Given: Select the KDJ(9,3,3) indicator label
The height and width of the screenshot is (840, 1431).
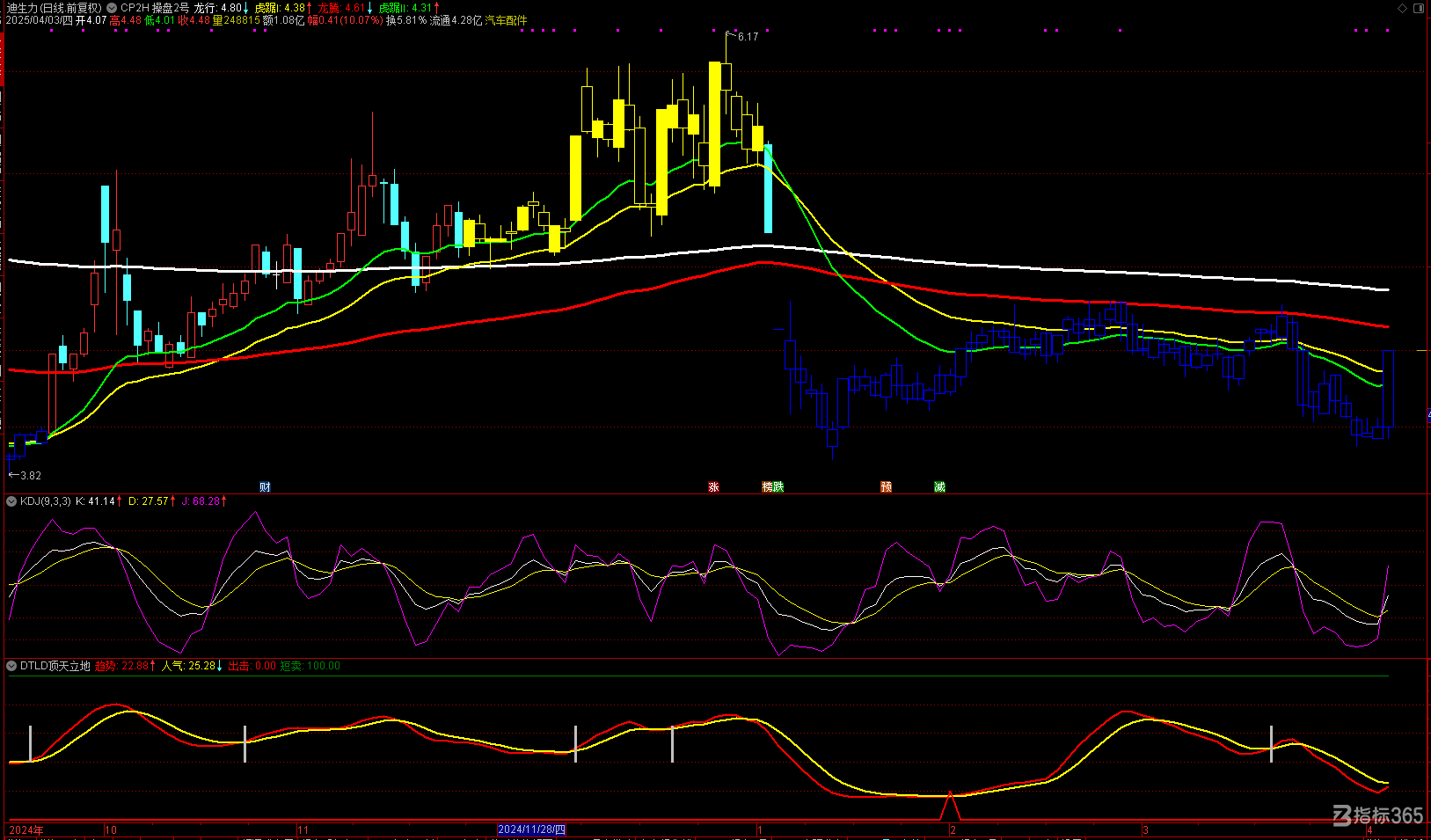Looking at the screenshot, I should (x=46, y=501).
